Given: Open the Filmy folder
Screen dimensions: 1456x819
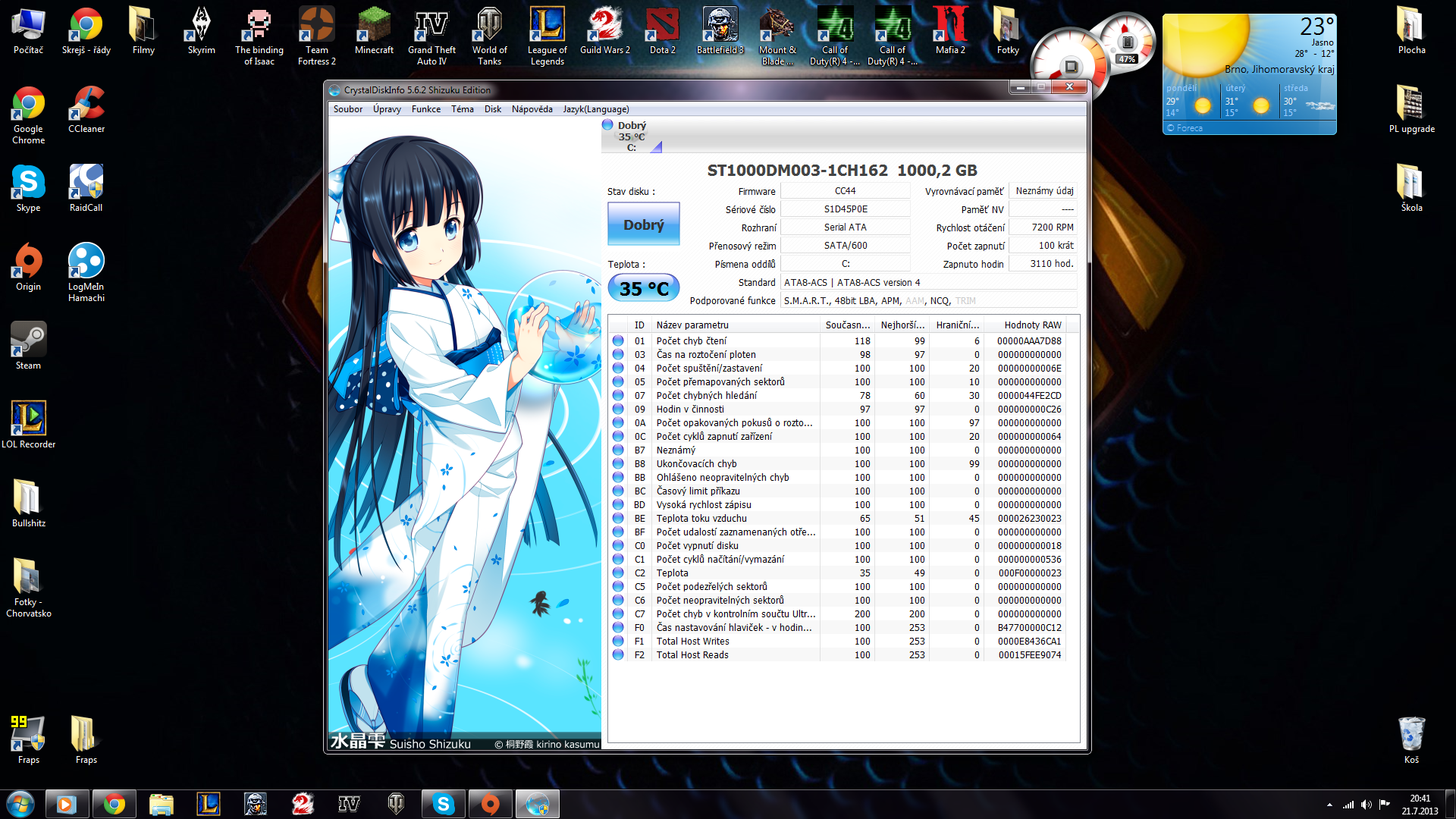Looking at the screenshot, I should 143,31.
